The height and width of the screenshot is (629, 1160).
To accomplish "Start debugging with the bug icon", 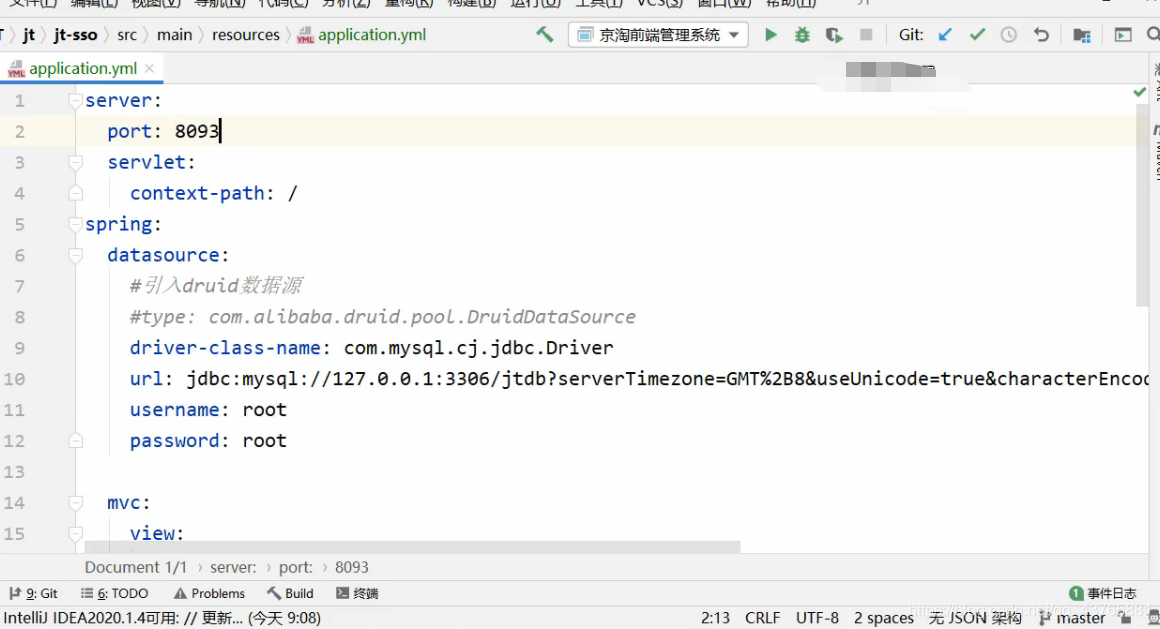I will click(802, 35).
